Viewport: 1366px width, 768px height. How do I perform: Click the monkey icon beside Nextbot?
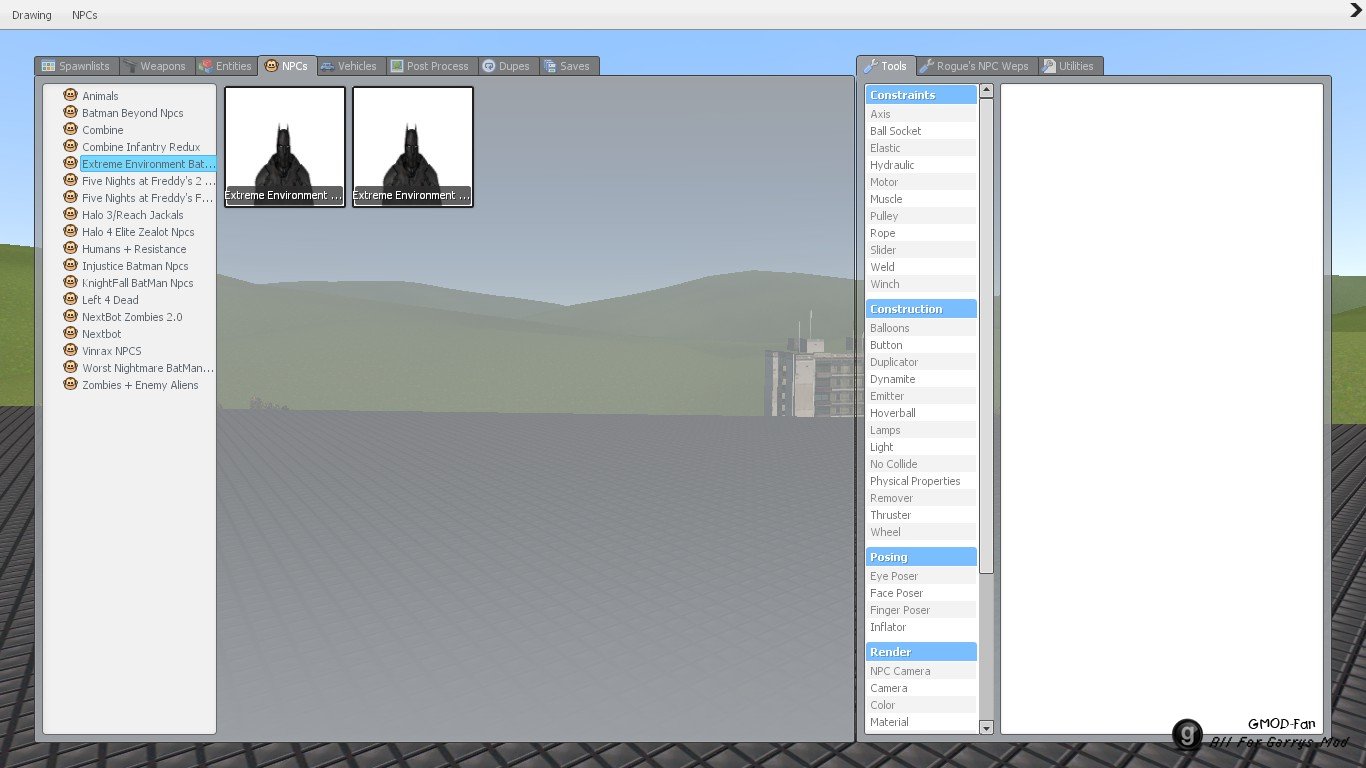[x=71, y=333]
